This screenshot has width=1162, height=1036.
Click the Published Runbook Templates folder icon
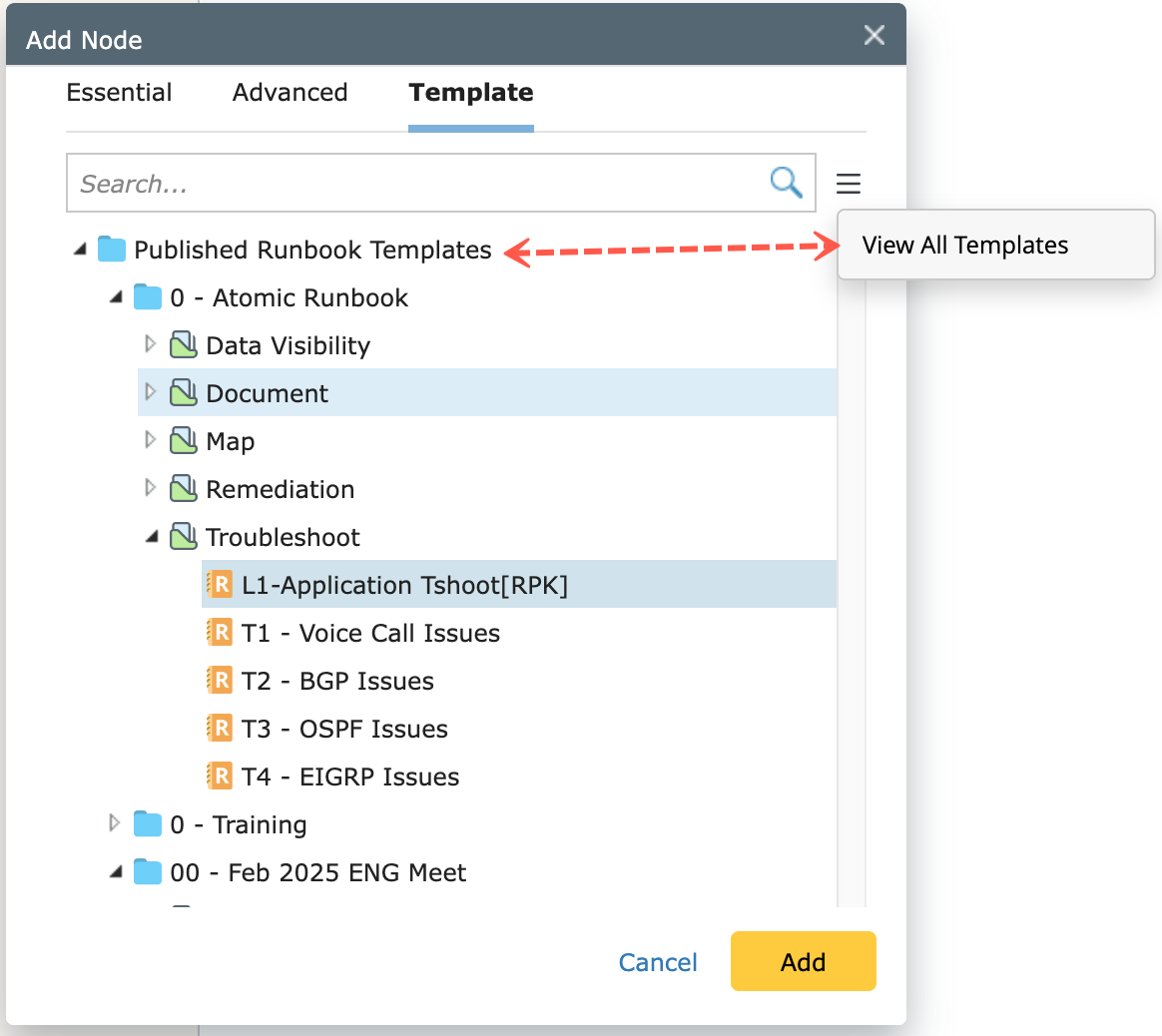[x=112, y=250]
